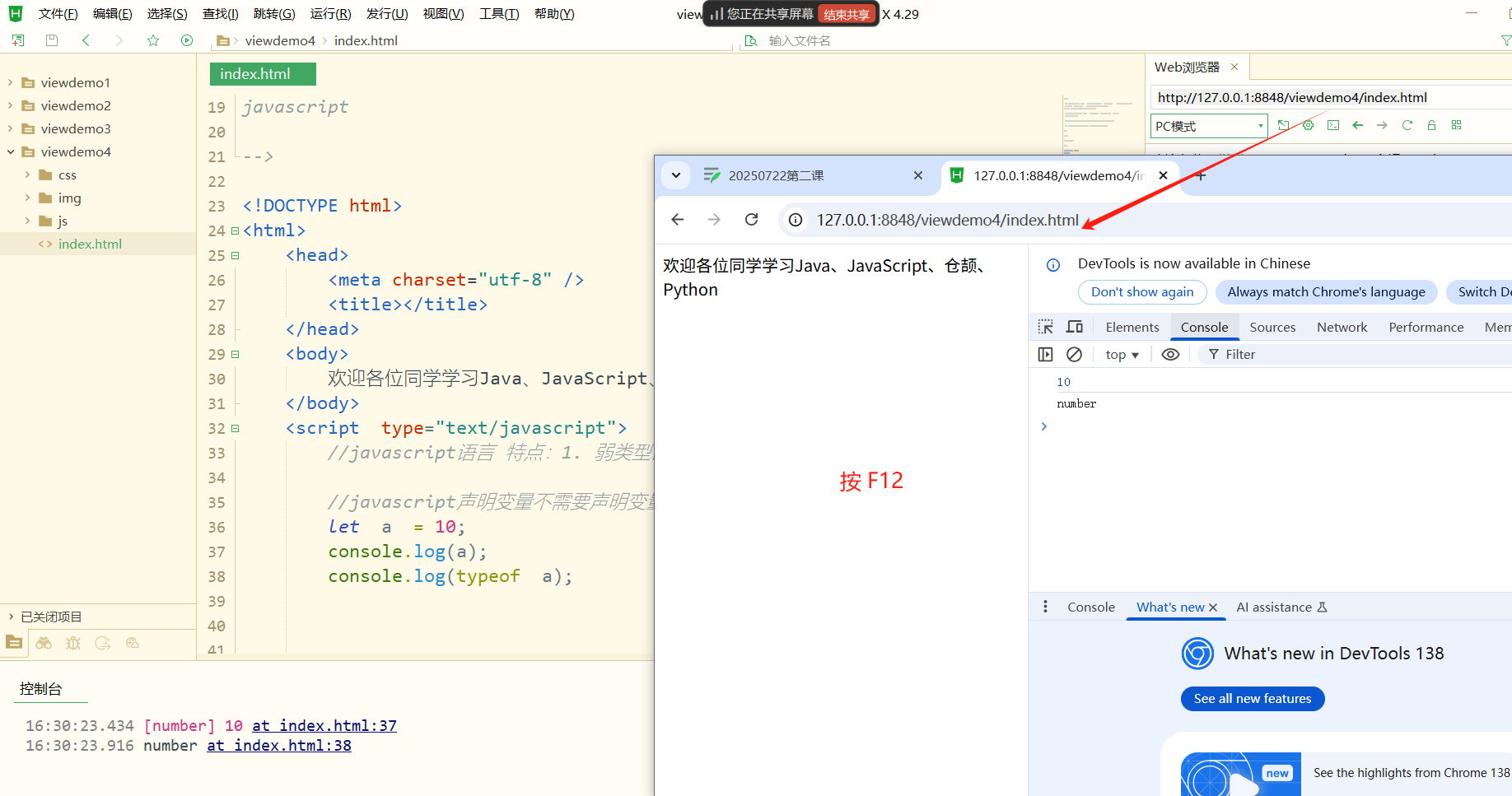Click clear console icon in DevTools
1512x796 pixels.
1074,354
